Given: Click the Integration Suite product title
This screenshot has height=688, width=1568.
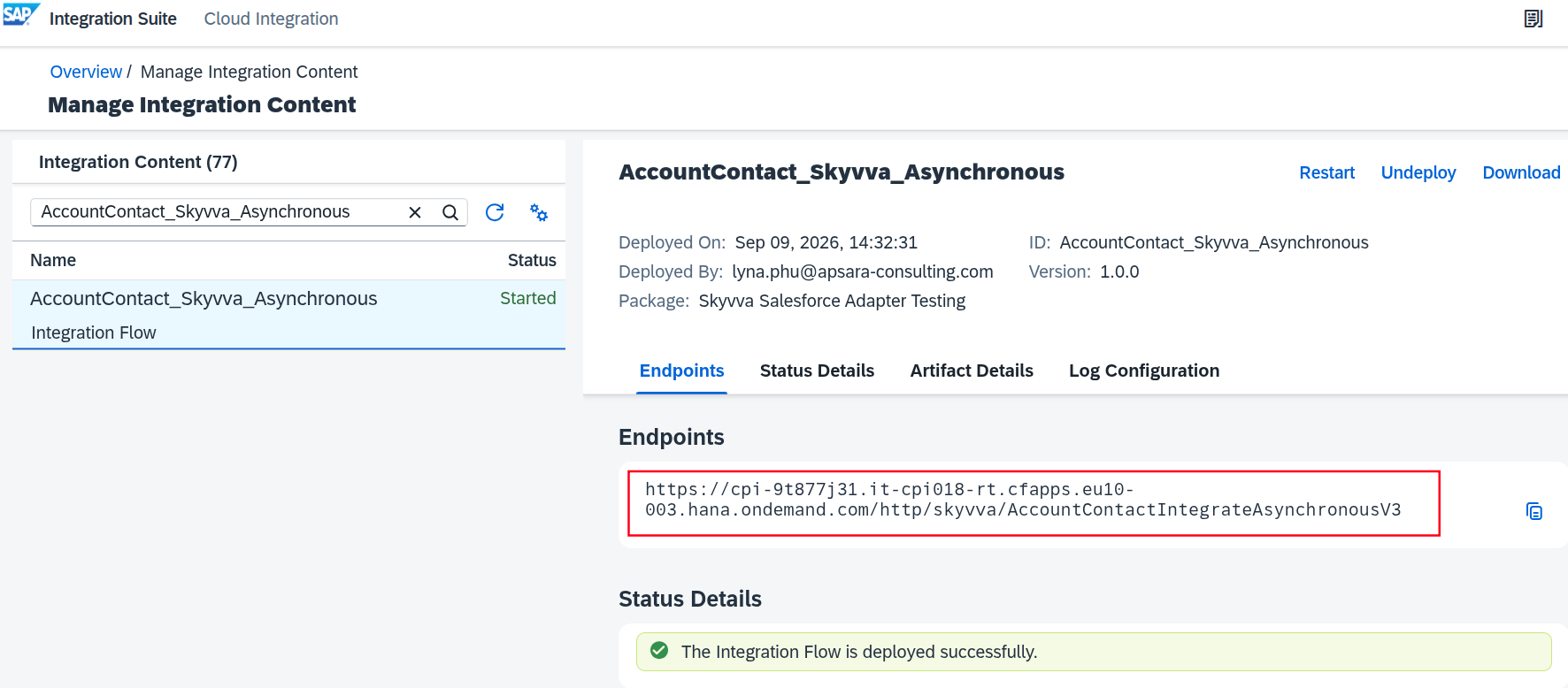Looking at the screenshot, I should point(113,19).
